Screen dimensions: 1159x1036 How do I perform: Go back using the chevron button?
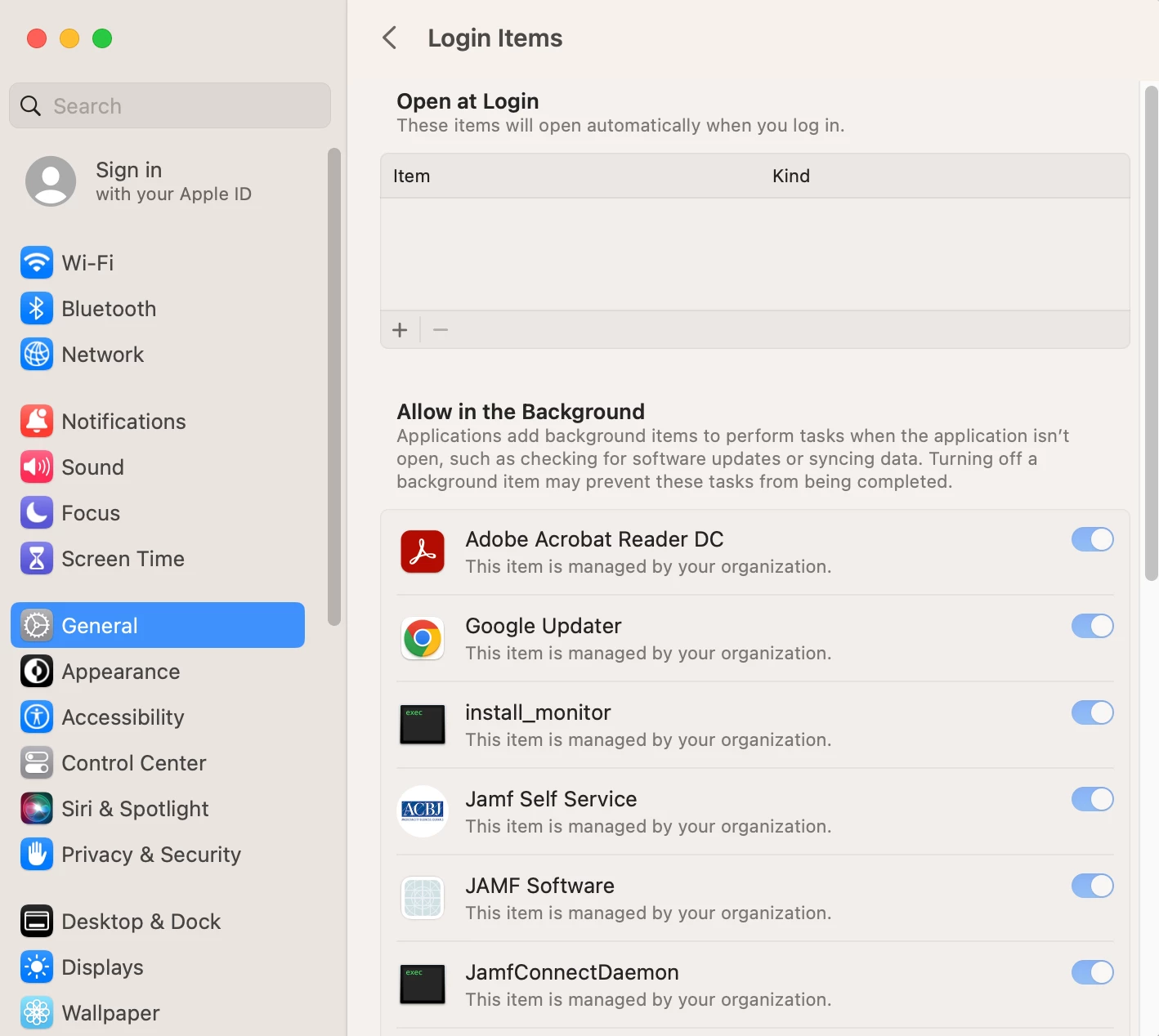pyautogui.click(x=390, y=38)
